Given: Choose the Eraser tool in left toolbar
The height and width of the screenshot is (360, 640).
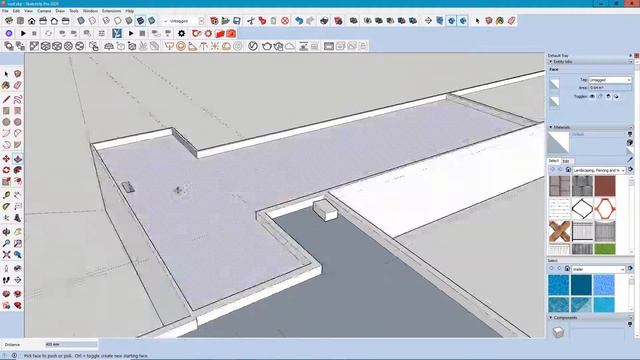Looking at the screenshot, I should tap(18, 85).
